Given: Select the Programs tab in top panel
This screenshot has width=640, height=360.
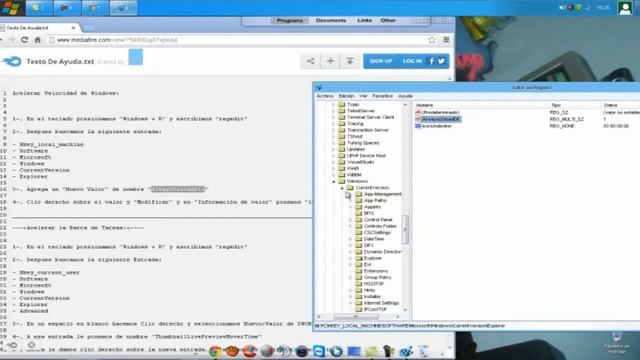Looking at the screenshot, I should [290, 20].
